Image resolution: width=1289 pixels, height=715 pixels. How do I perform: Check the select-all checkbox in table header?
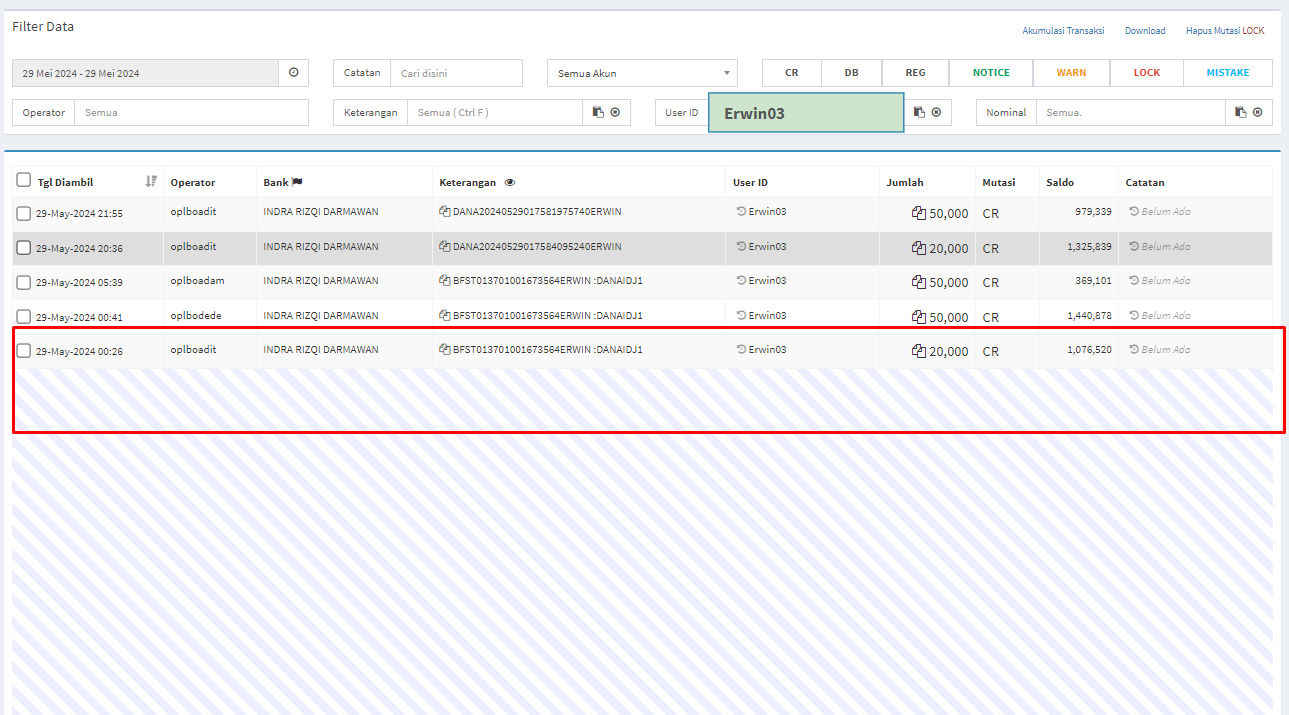tap(24, 180)
